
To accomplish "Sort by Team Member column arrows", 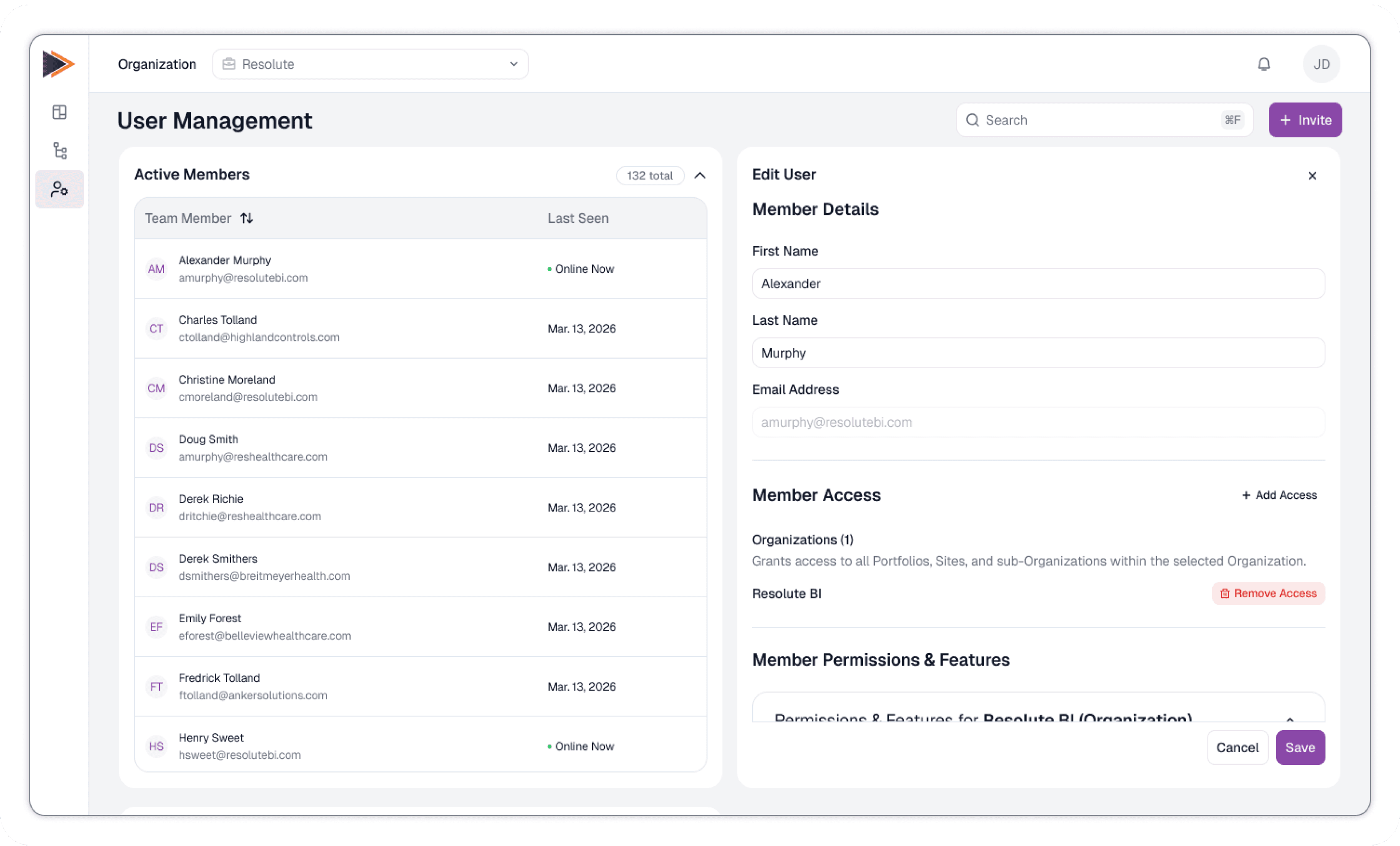I will (x=247, y=218).
